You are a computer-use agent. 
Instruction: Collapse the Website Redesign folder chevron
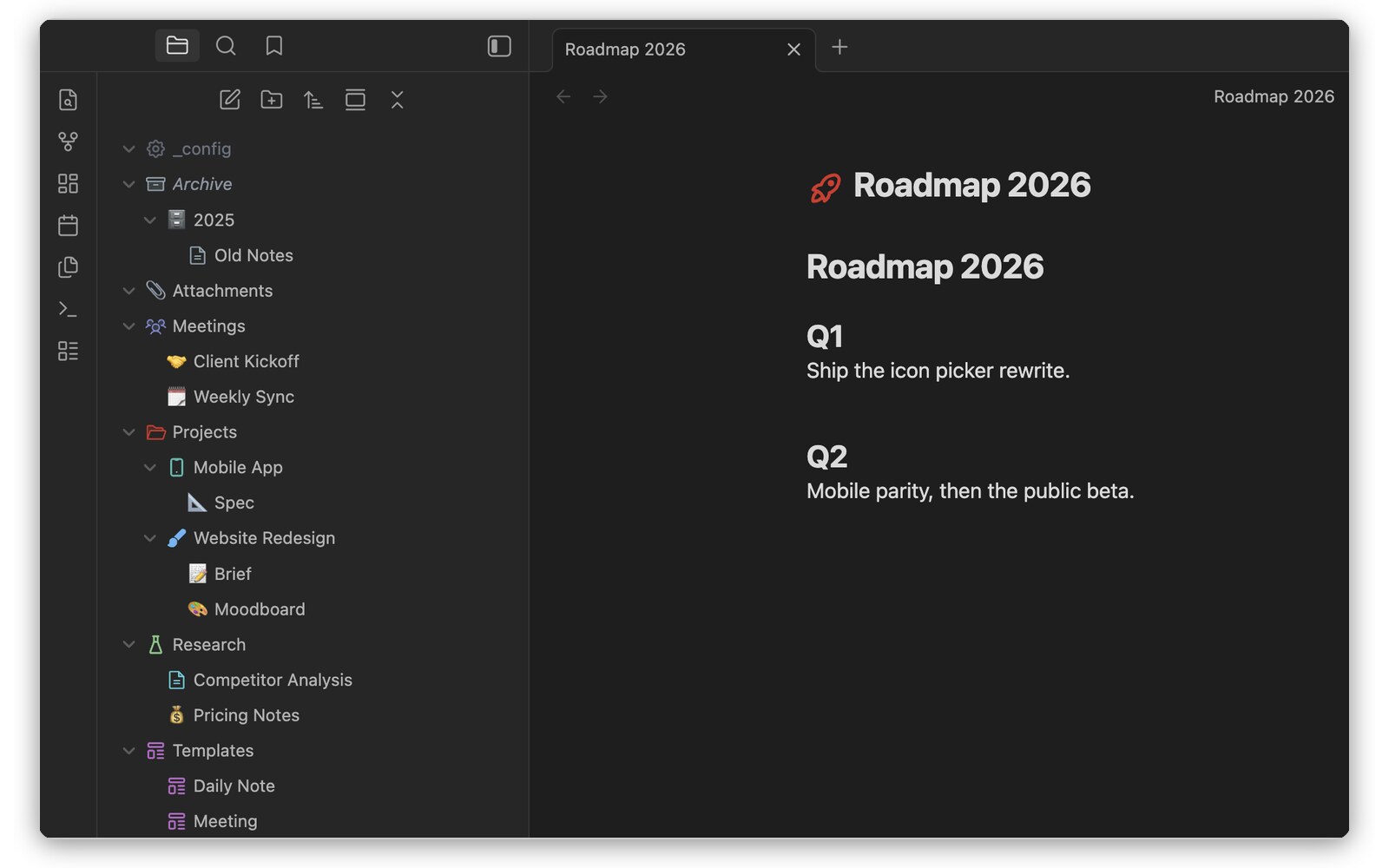pyautogui.click(x=149, y=538)
